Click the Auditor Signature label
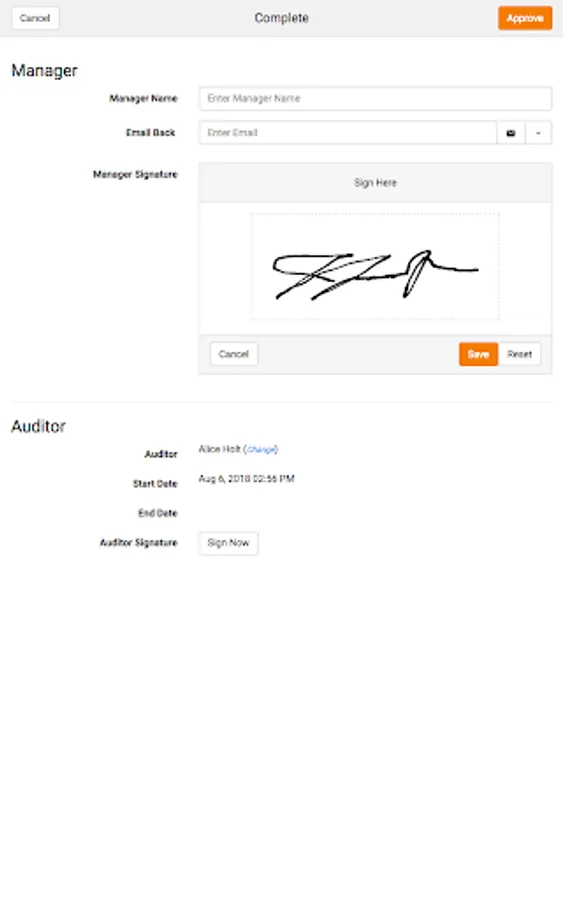563x900 pixels. click(138, 543)
